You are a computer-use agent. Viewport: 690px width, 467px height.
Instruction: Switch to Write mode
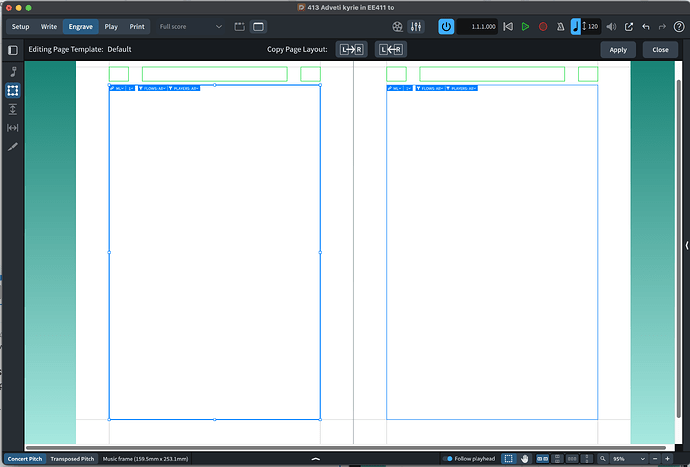[x=49, y=26]
